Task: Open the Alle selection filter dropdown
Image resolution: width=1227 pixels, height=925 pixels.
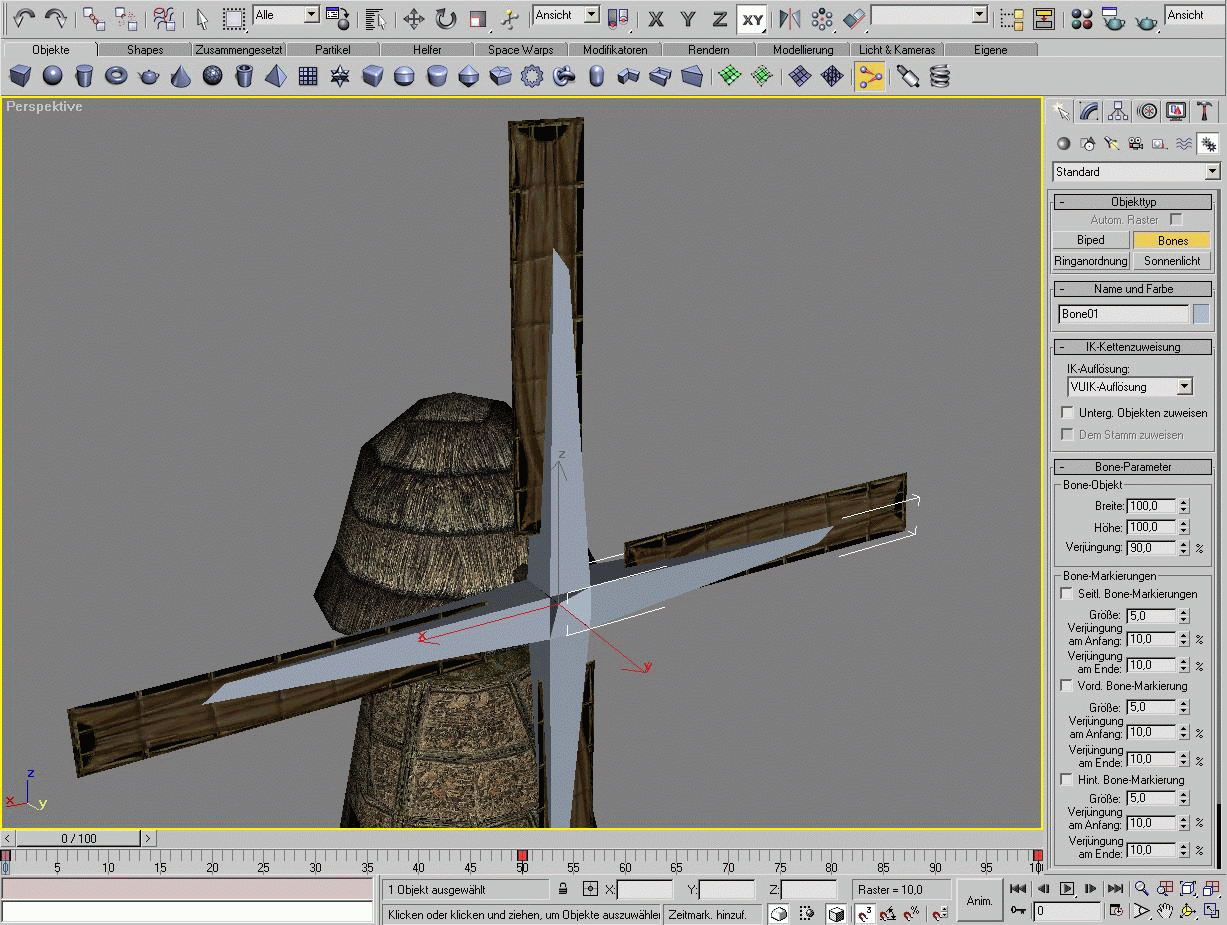Action: (311, 15)
